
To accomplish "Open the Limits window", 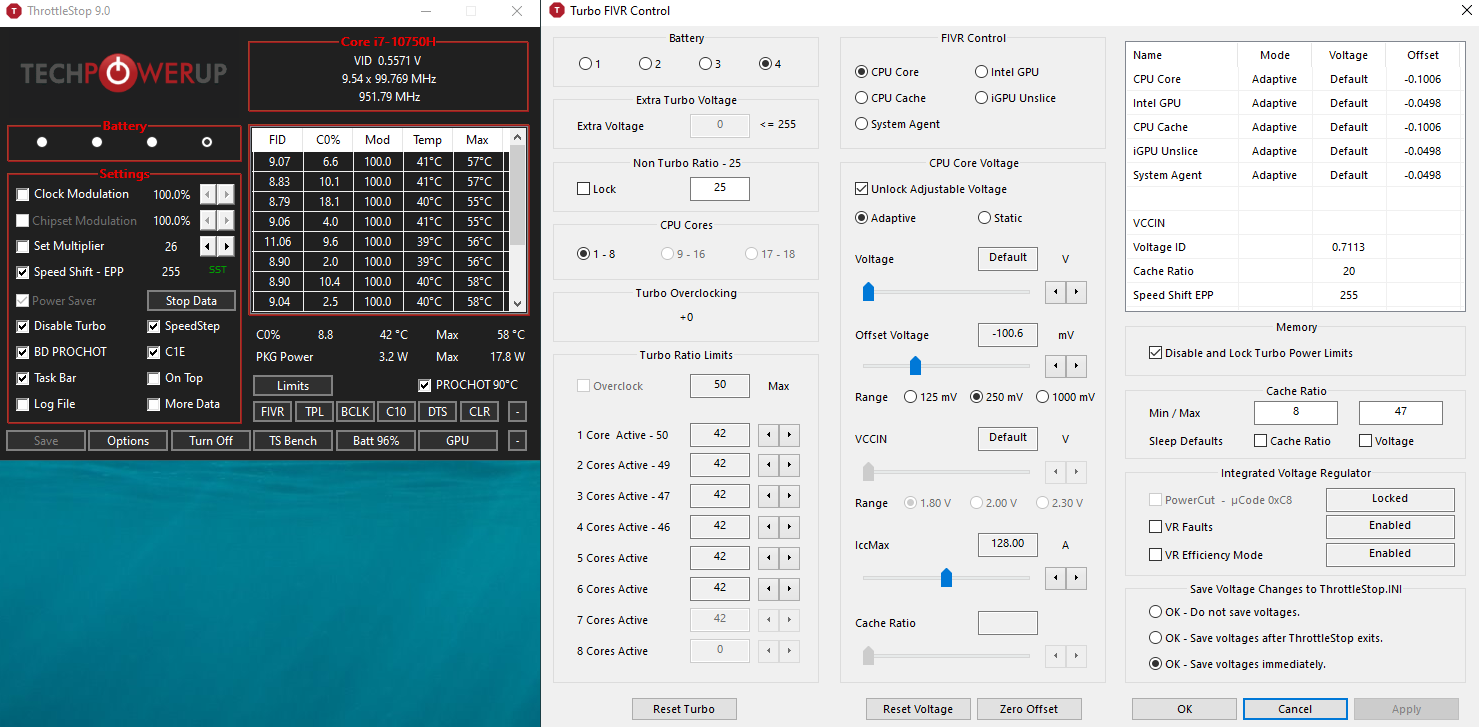I will (293, 386).
